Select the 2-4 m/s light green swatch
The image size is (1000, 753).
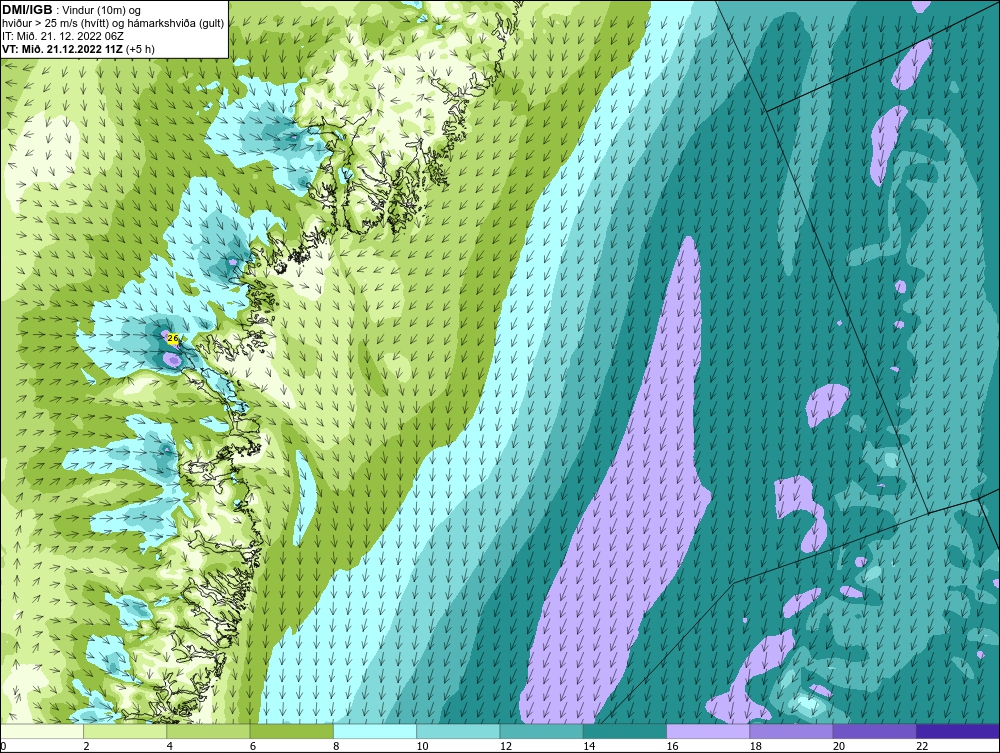click(125, 731)
